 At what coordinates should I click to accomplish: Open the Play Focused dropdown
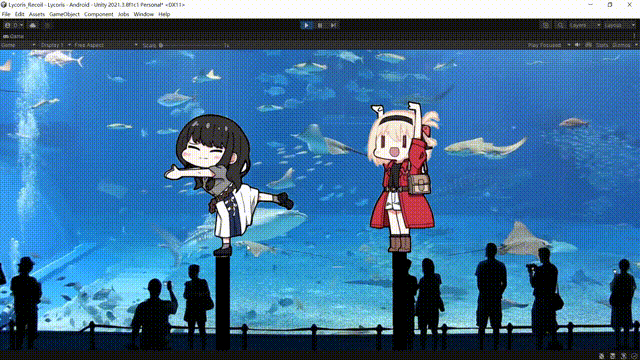[548, 45]
